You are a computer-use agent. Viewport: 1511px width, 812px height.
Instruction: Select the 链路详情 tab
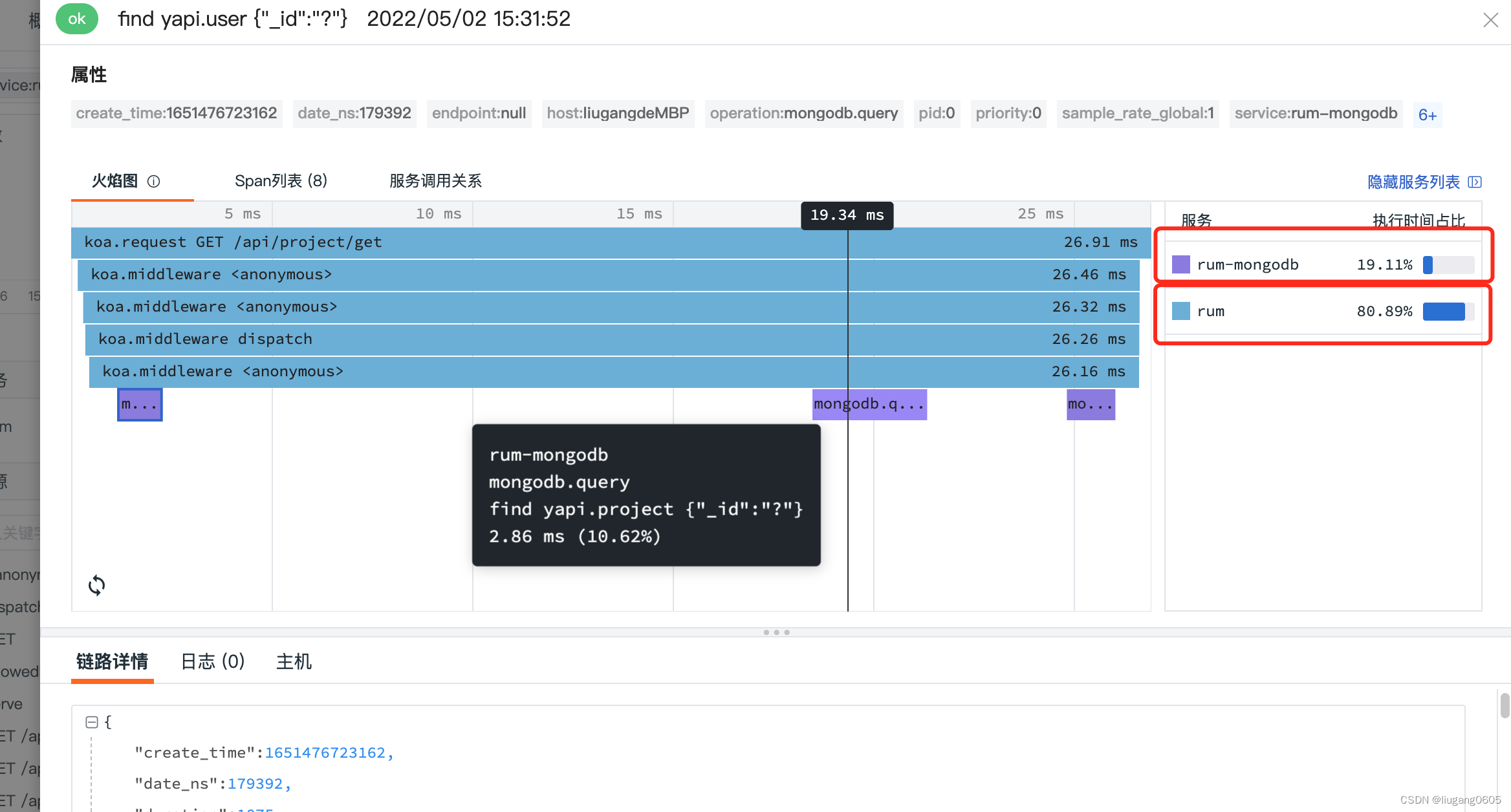(112, 661)
